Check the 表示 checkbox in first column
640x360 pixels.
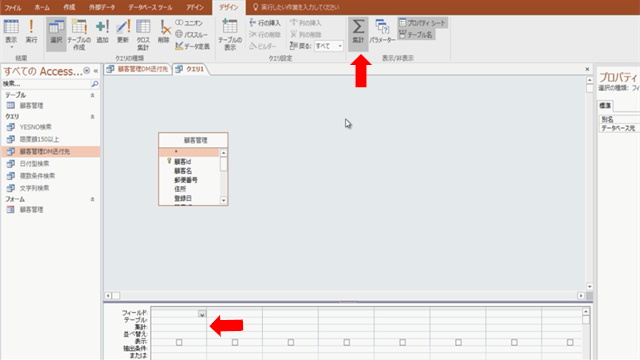[x=179, y=342]
